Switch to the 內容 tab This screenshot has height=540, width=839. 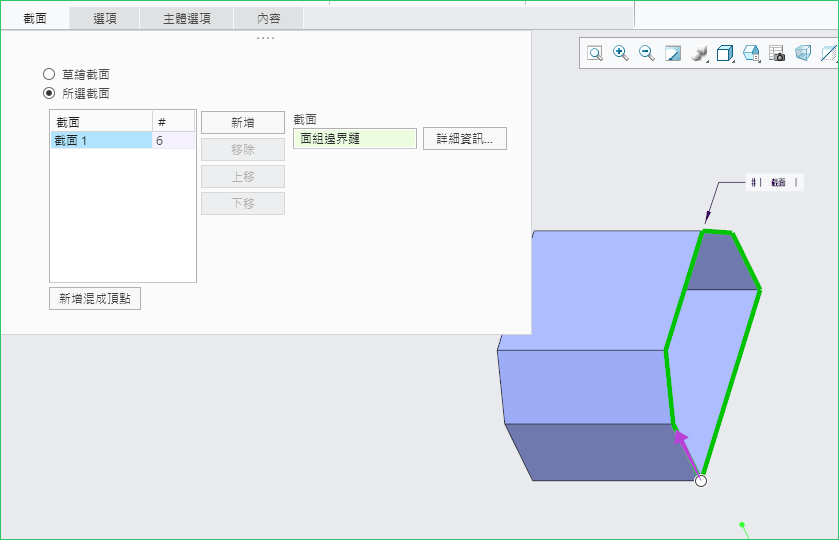click(268, 18)
